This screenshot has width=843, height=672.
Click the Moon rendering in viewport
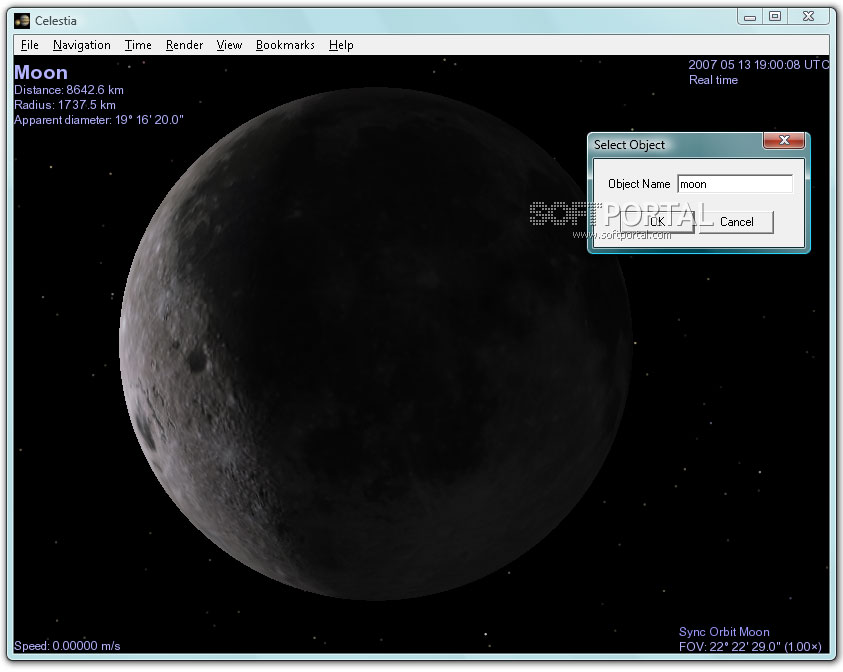(x=375, y=344)
